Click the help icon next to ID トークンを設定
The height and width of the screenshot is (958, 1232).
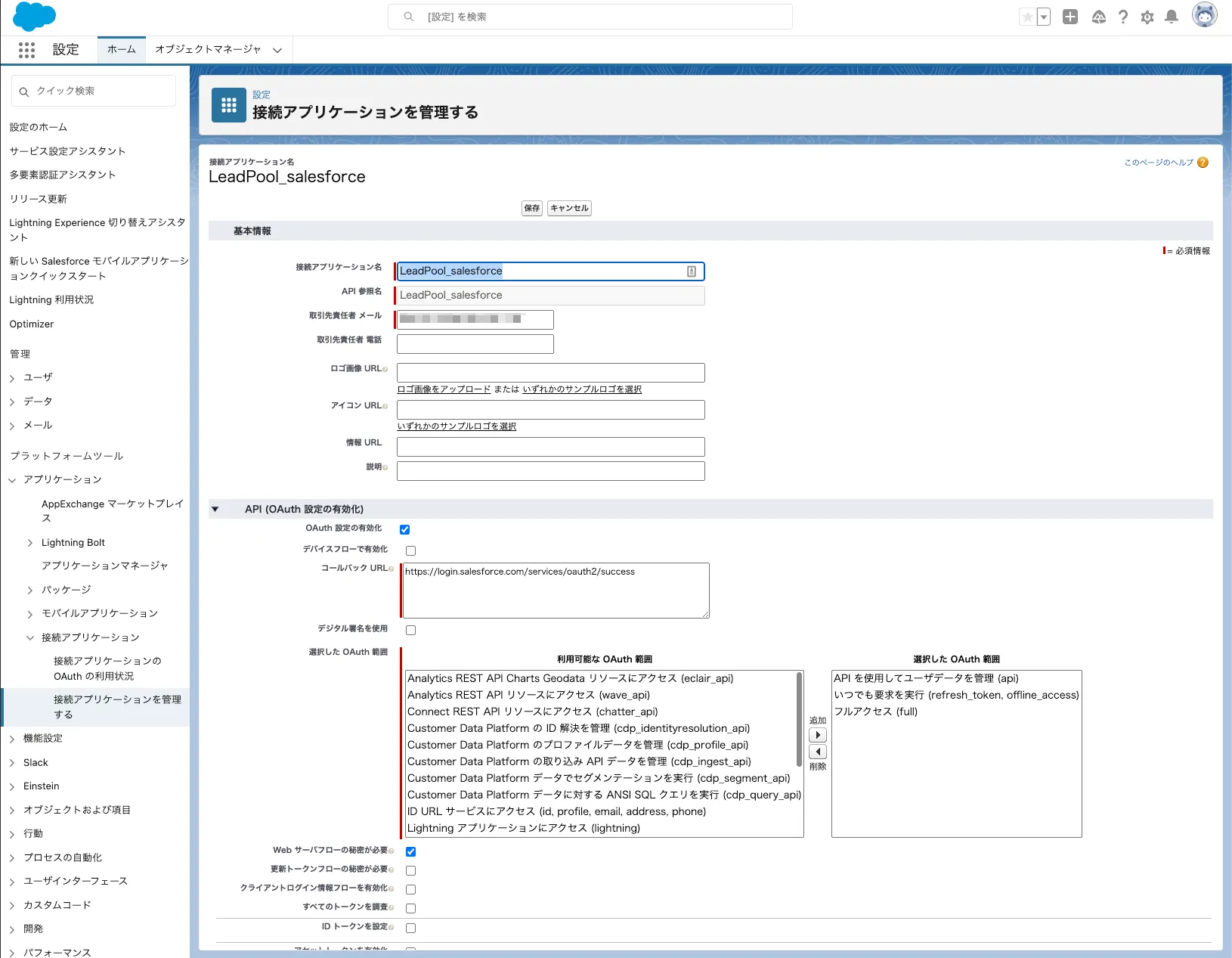click(392, 927)
